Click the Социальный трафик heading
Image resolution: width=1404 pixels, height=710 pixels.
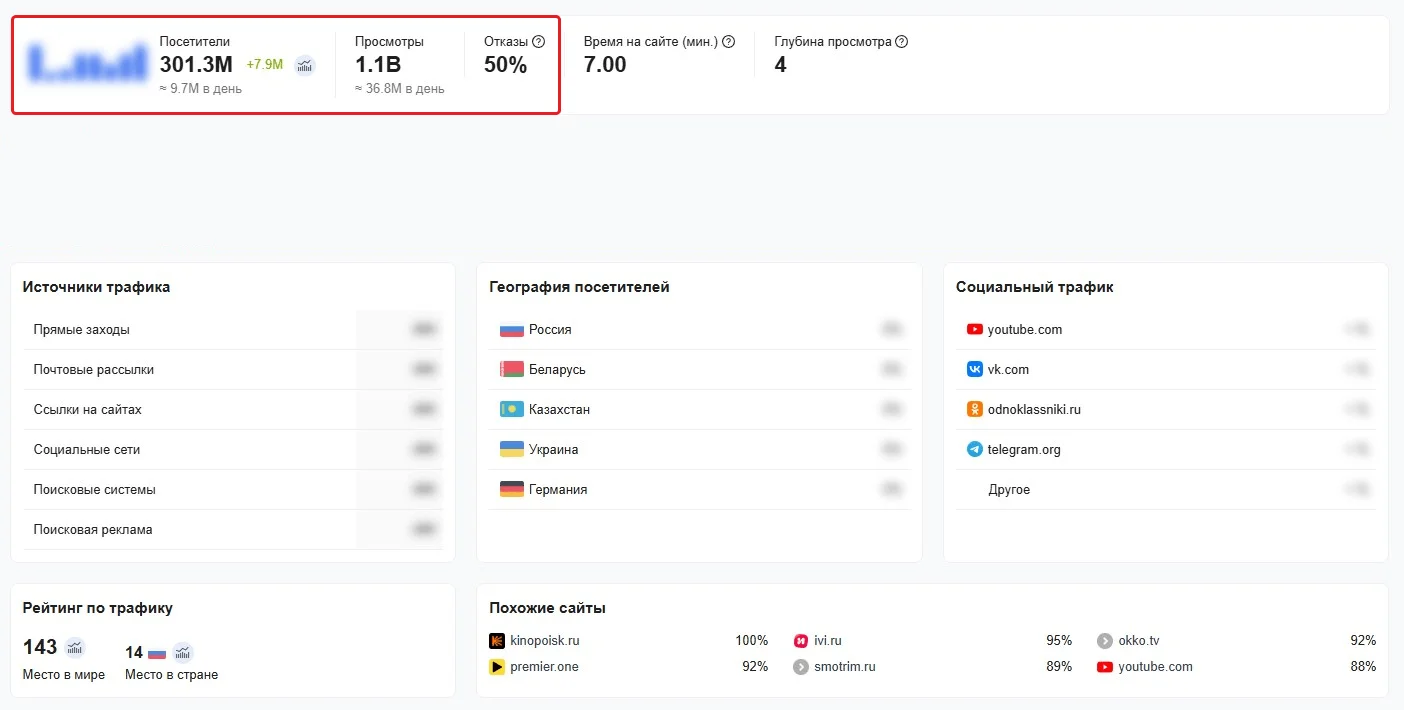coord(1034,287)
